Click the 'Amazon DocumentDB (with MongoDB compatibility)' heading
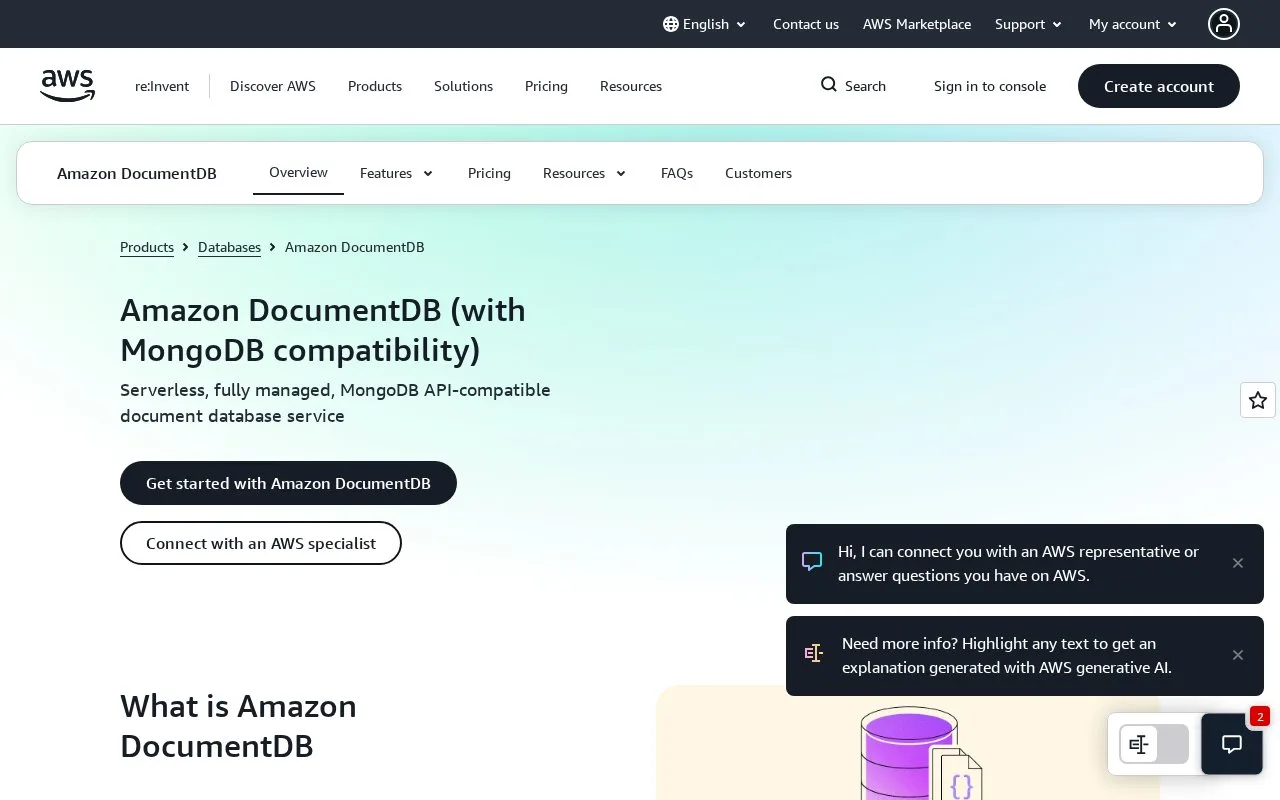 pyautogui.click(x=323, y=330)
